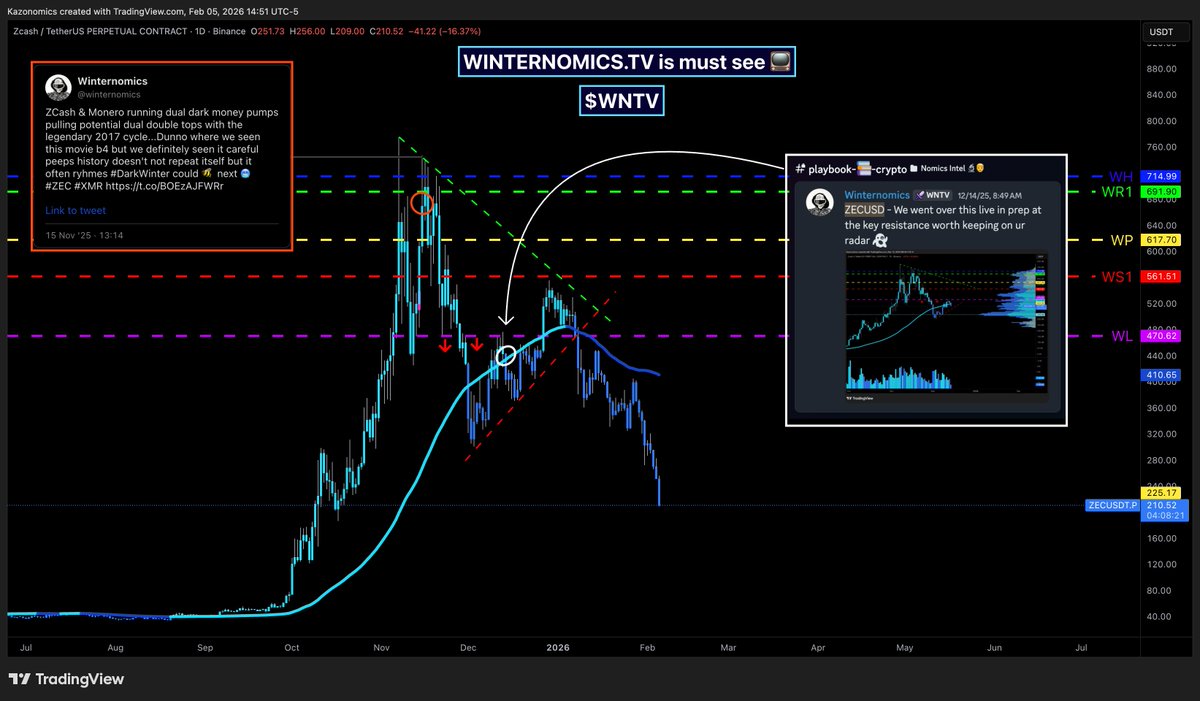Image resolution: width=1200 pixels, height=701 pixels.
Task: Click the Winternomics avatar in the Discord message
Action: click(821, 203)
